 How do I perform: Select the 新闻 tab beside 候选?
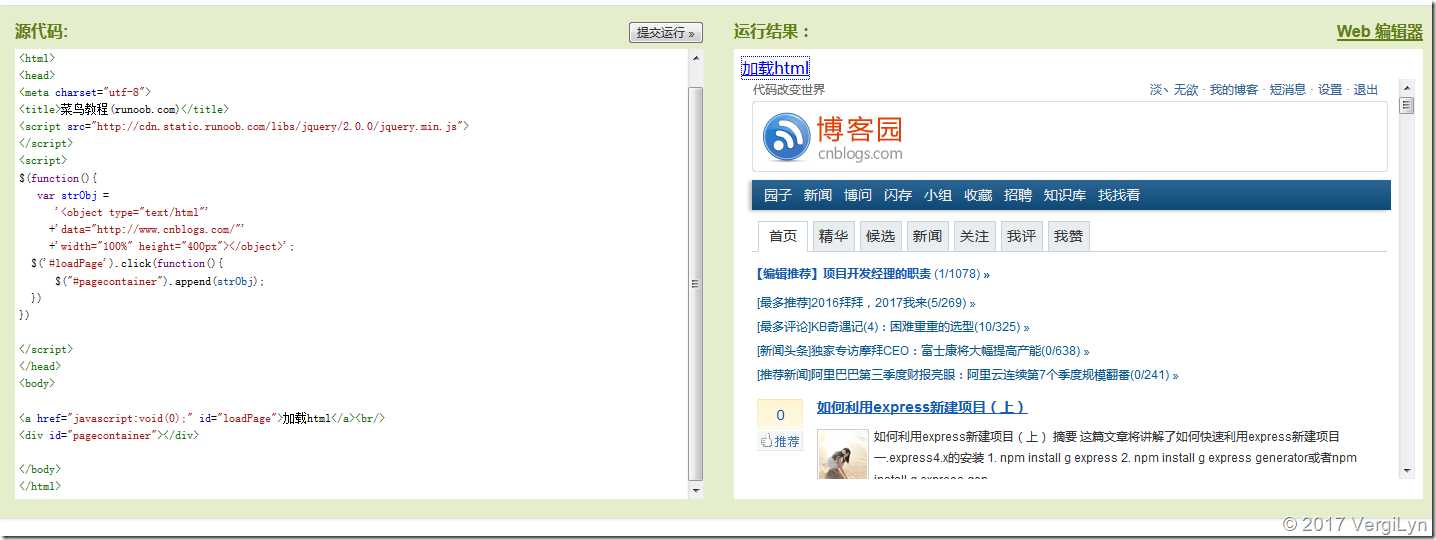927,236
